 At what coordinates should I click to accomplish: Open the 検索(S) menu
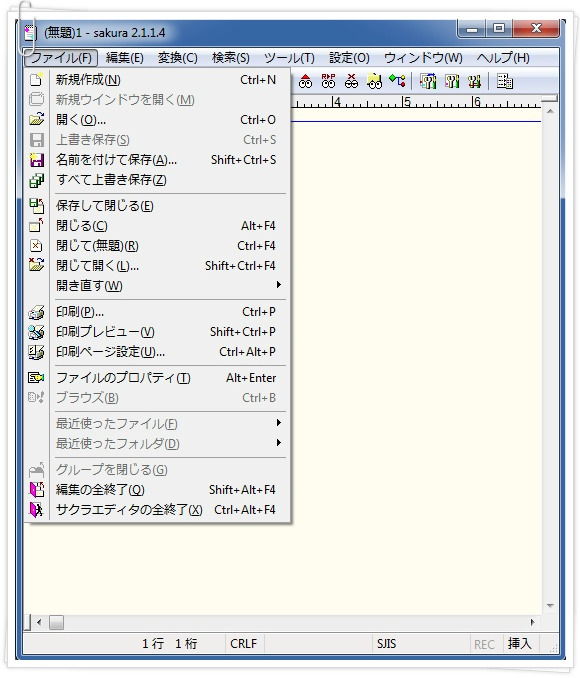pyautogui.click(x=231, y=58)
